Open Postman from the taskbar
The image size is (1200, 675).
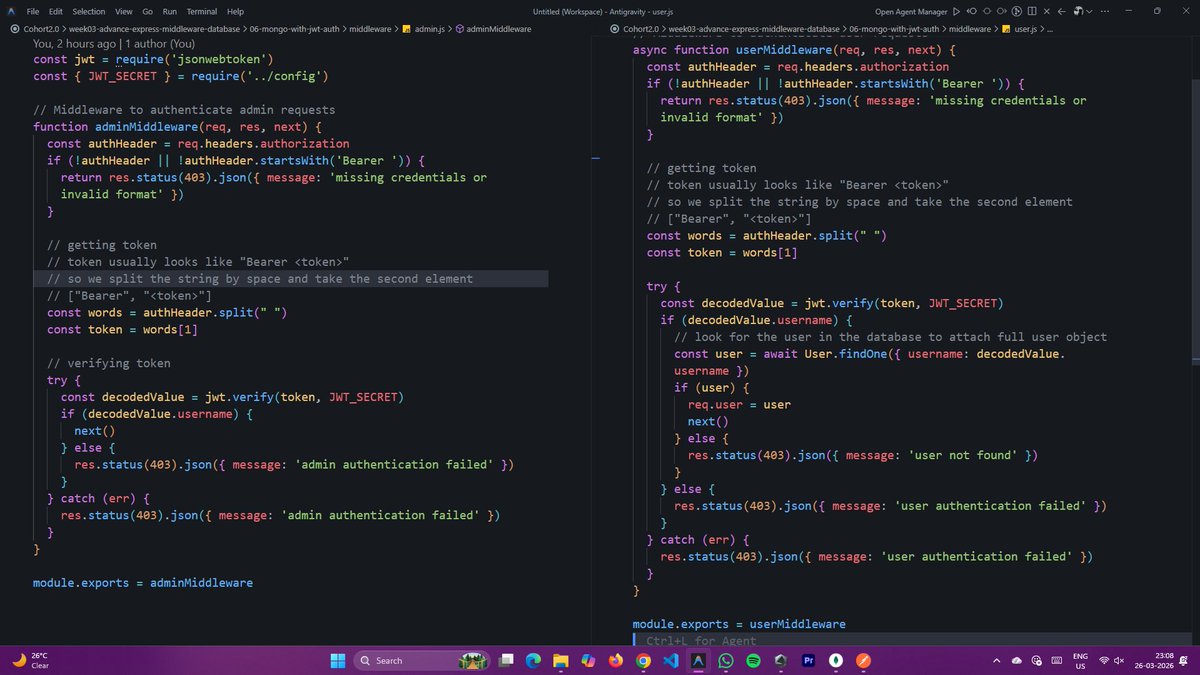pyautogui.click(x=862, y=660)
